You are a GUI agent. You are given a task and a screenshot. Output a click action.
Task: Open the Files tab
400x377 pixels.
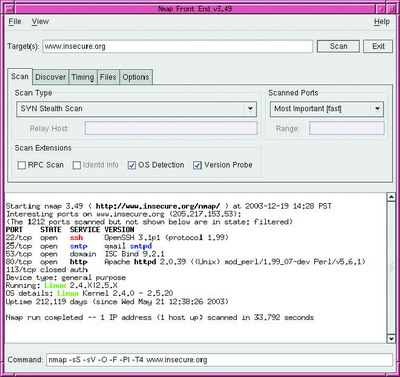click(108, 77)
